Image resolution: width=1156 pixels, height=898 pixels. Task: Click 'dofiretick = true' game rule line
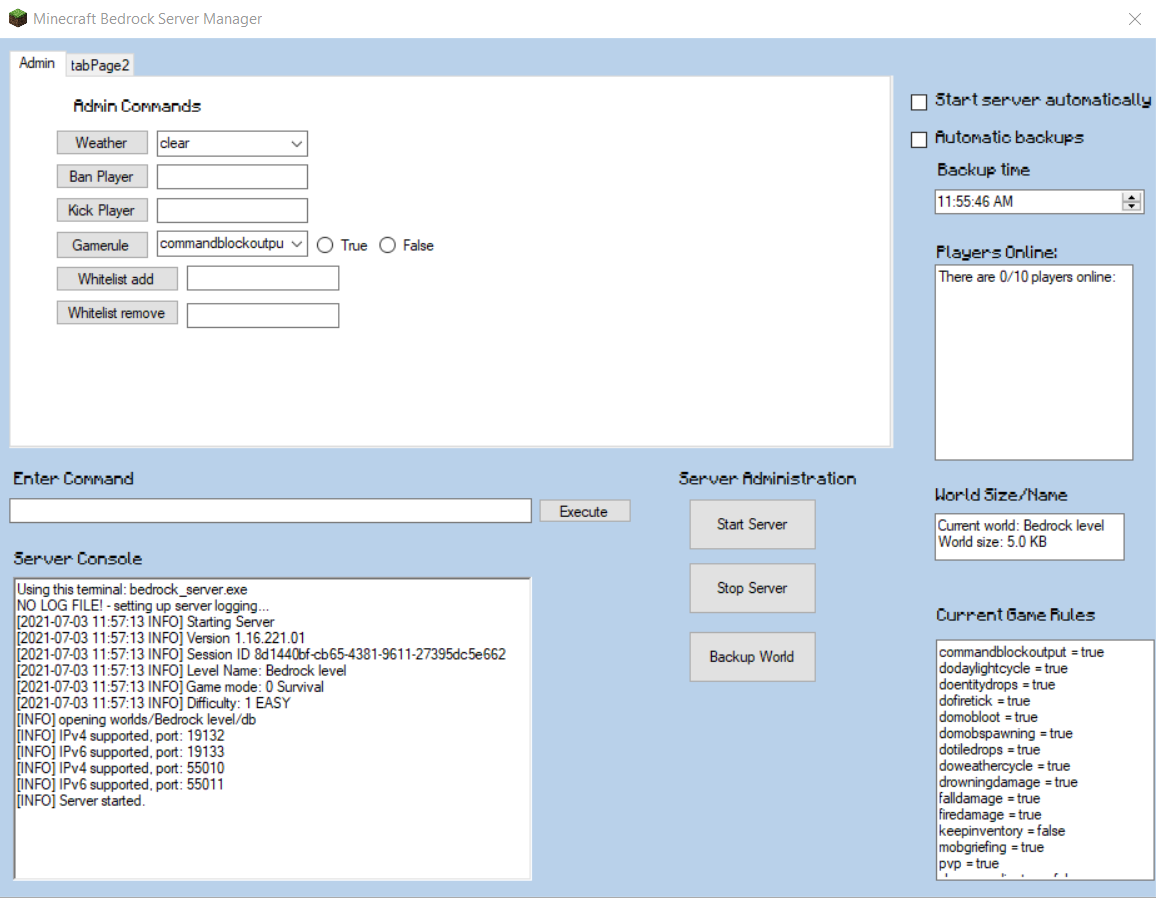coord(984,700)
